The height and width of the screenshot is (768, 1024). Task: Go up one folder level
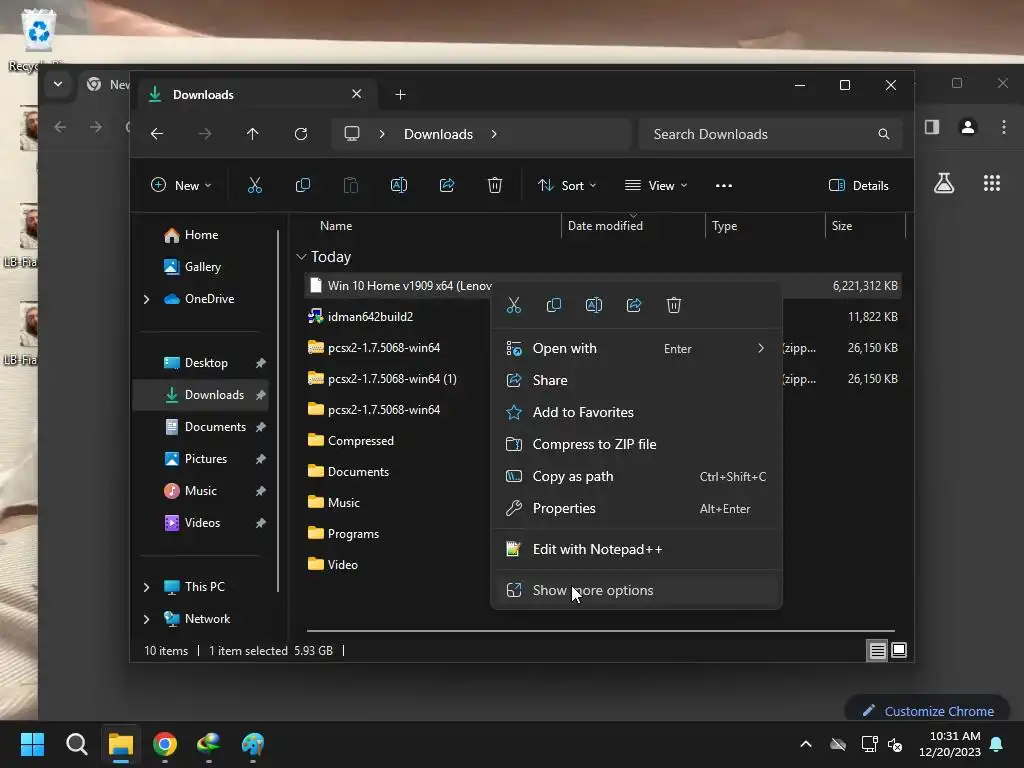click(253, 134)
